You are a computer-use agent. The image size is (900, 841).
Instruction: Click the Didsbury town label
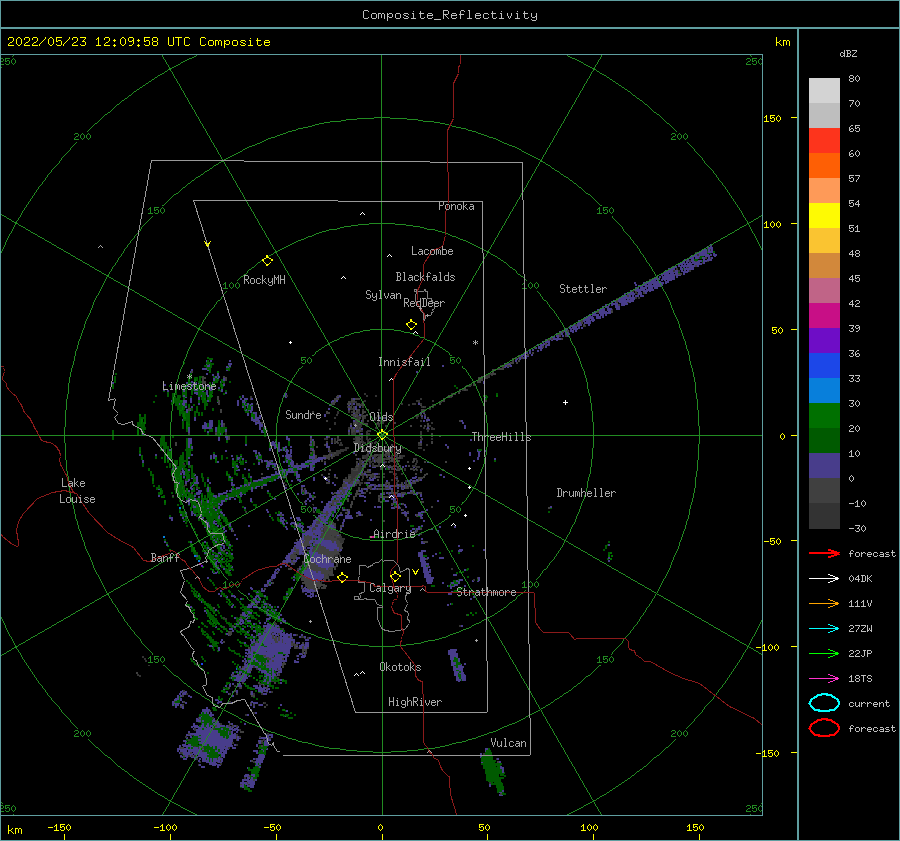pyautogui.click(x=377, y=448)
